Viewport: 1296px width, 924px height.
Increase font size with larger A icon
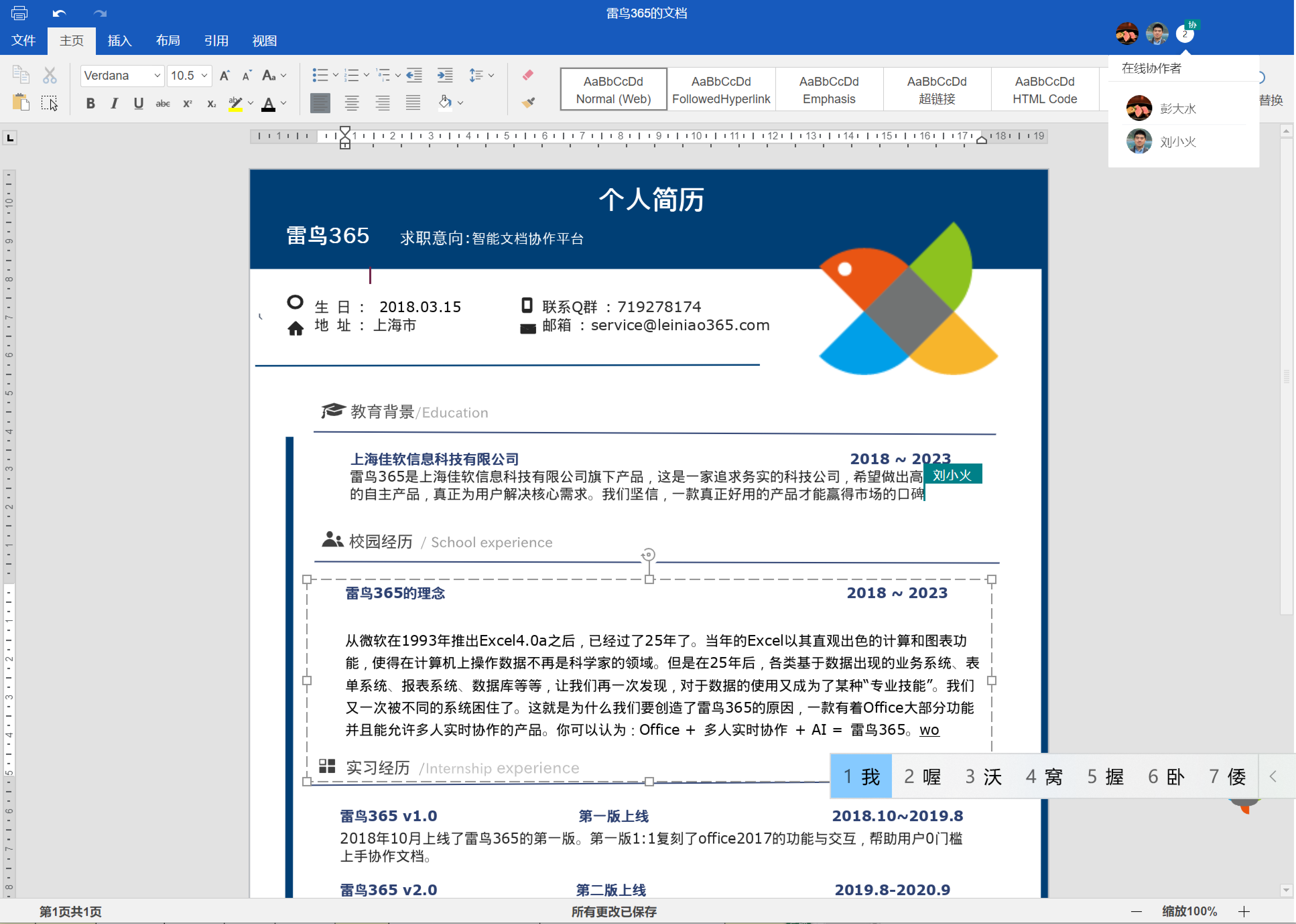[225, 75]
